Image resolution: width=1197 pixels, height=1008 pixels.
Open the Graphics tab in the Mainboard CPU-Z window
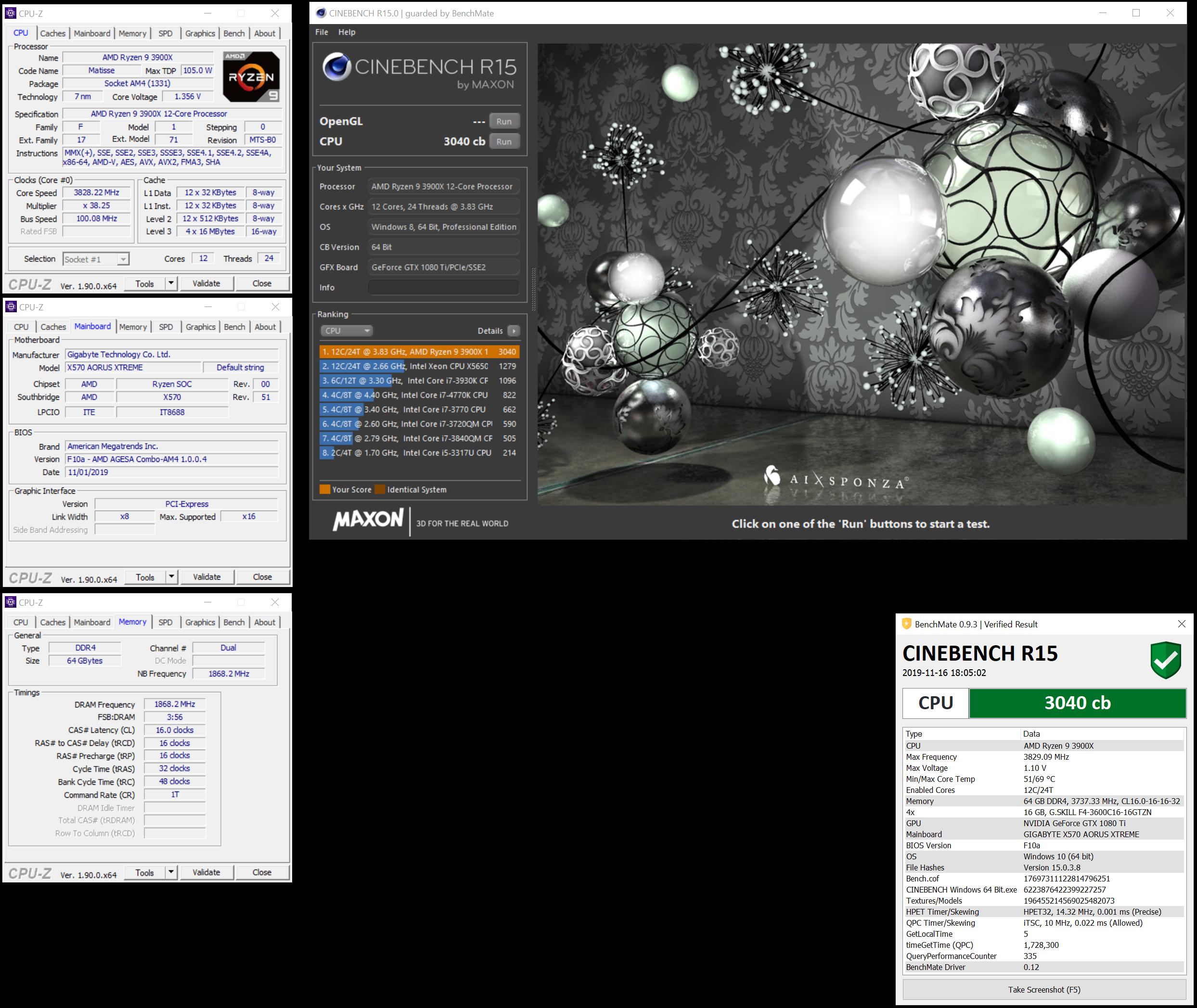click(x=201, y=328)
